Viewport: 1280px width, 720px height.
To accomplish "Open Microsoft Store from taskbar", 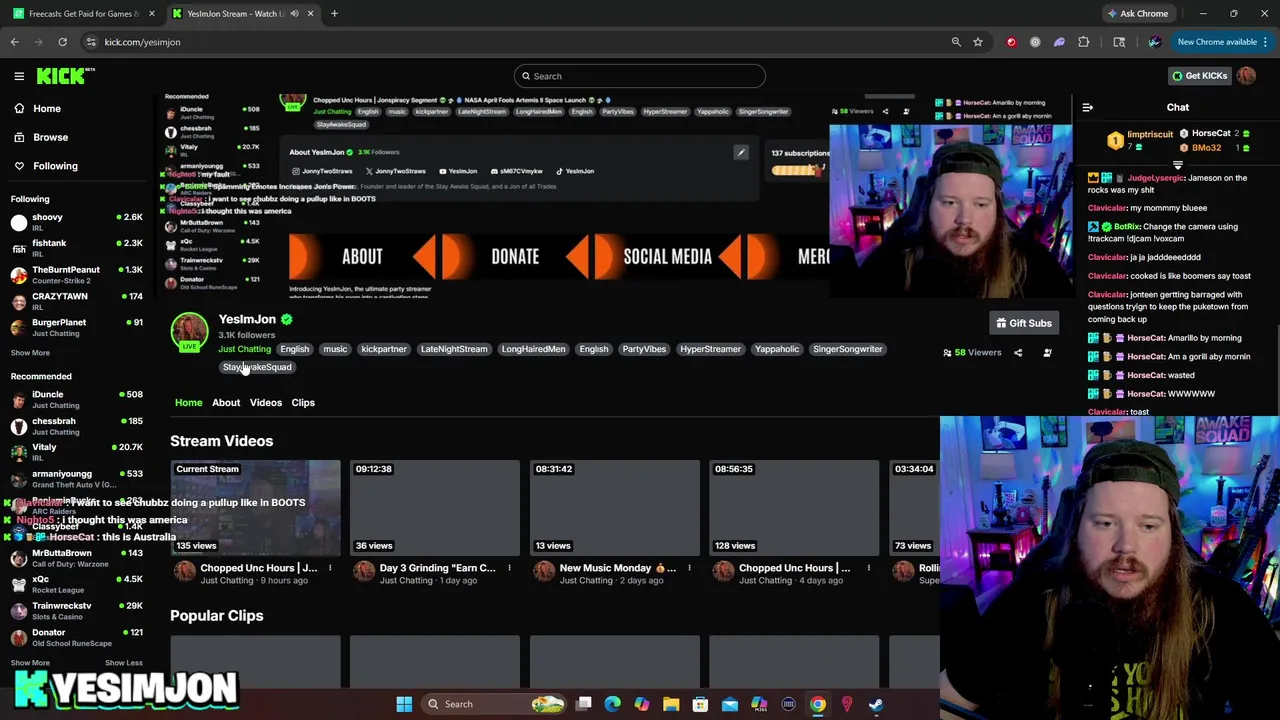I will point(700,704).
